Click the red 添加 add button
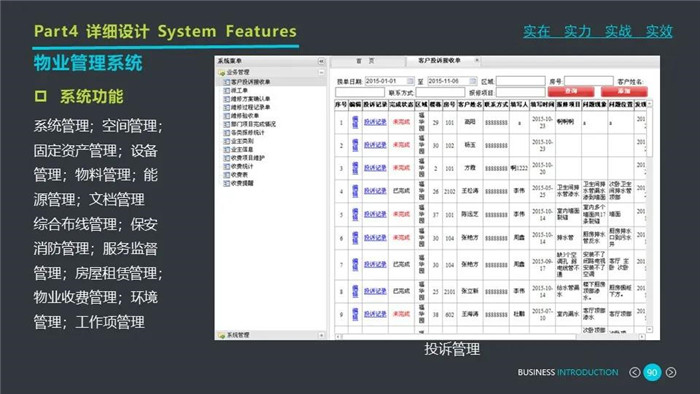This screenshot has height=394, width=700. (x=624, y=91)
